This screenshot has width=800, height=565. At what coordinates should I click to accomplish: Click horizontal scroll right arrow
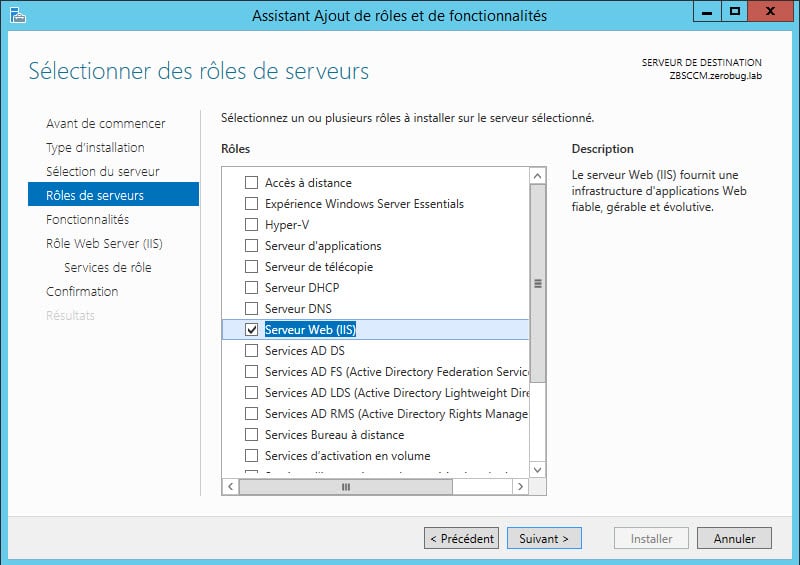click(520, 486)
